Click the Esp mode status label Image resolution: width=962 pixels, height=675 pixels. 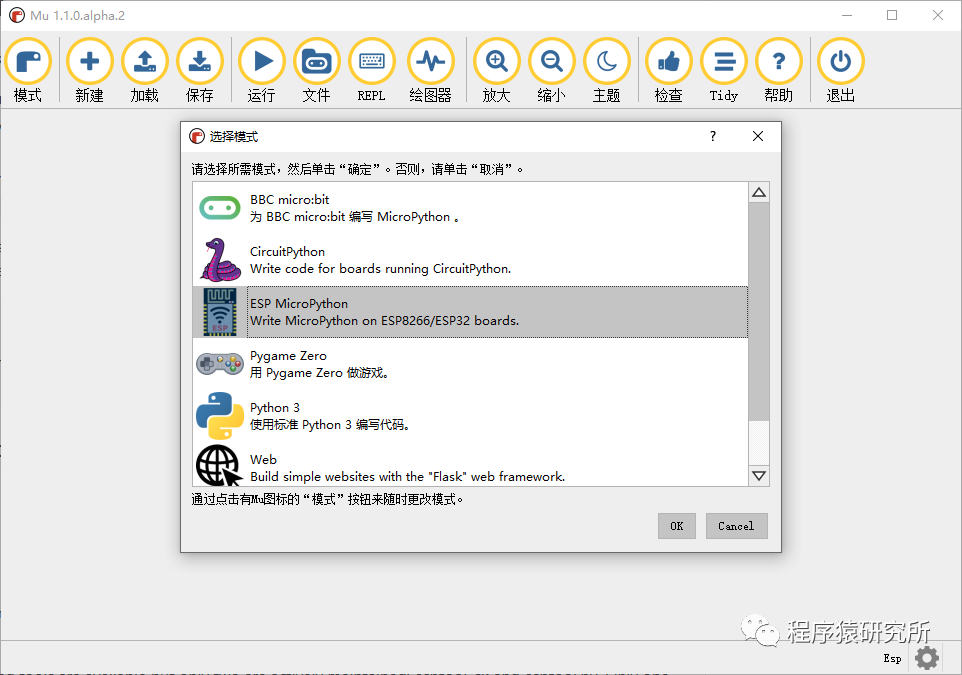tap(892, 658)
